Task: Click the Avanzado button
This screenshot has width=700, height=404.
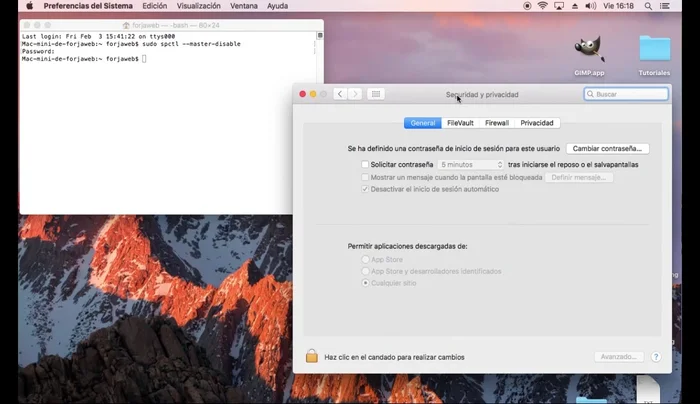Action: point(618,357)
